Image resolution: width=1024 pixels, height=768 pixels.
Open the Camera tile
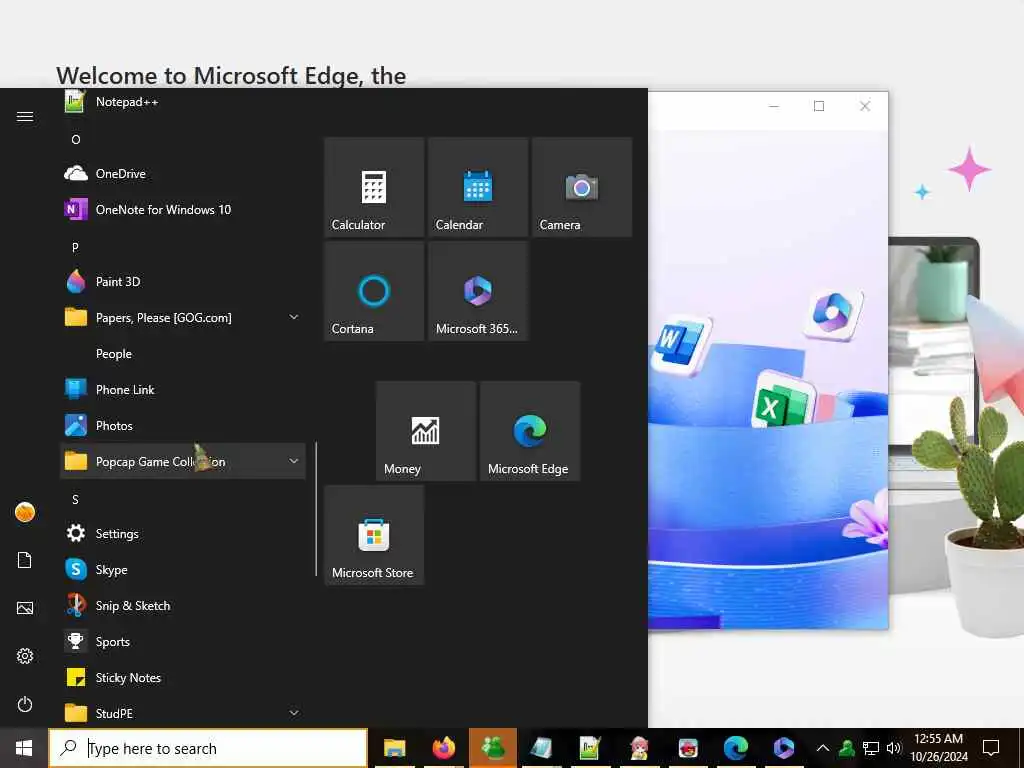pos(582,187)
